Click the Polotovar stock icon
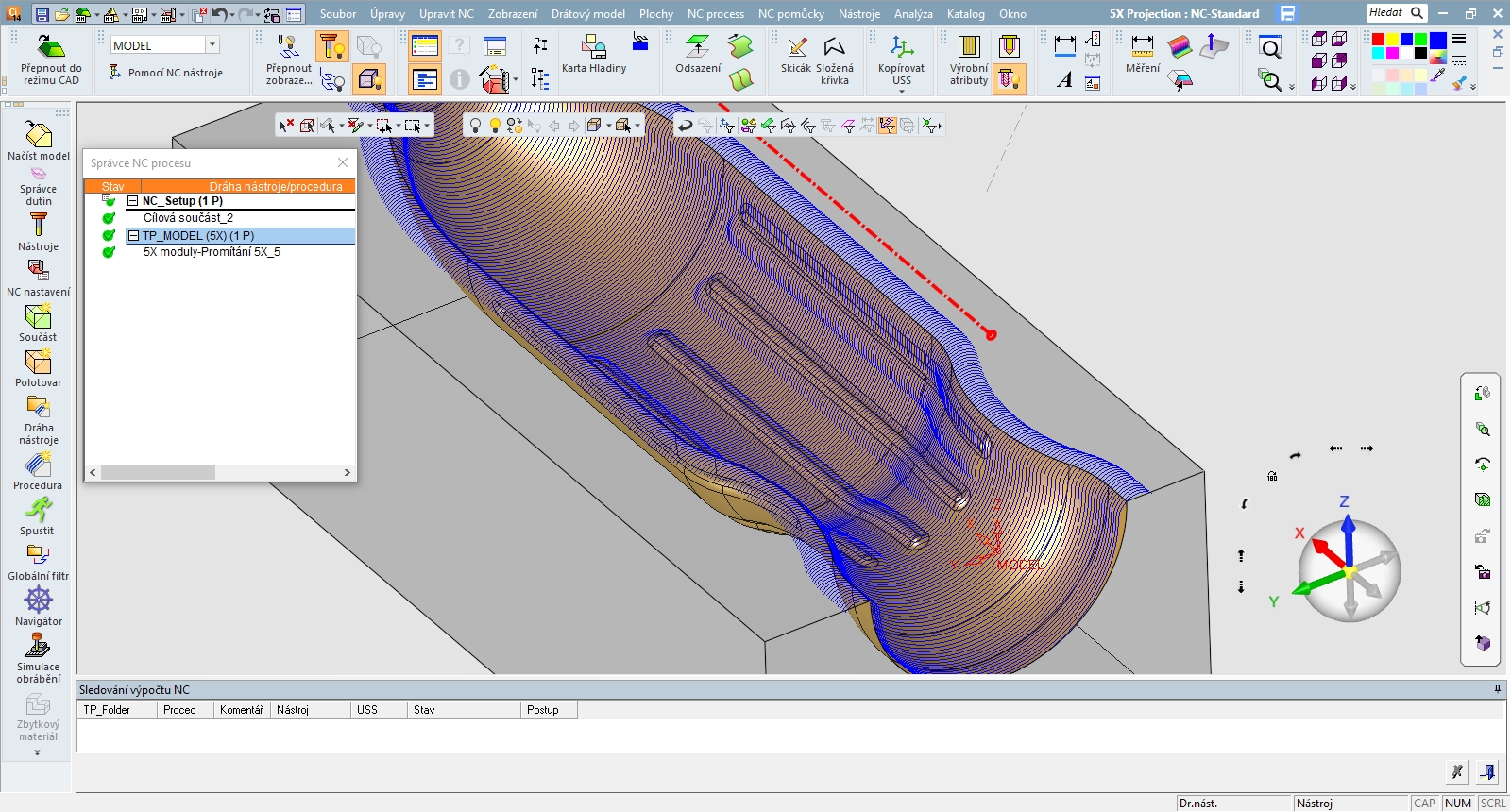Image resolution: width=1511 pixels, height=812 pixels. [38, 363]
